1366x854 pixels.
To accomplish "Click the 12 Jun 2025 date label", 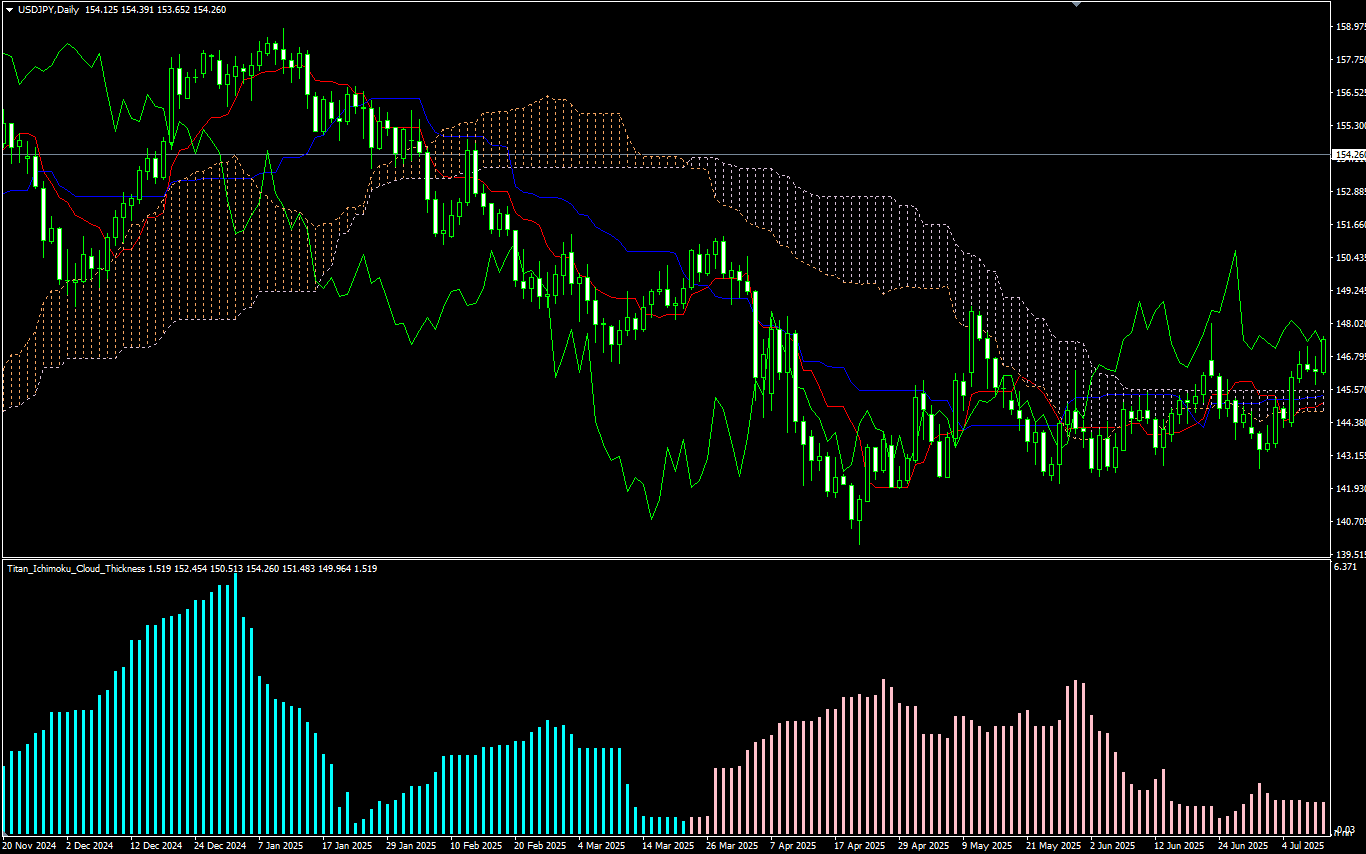I will (x=1175, y=846).
